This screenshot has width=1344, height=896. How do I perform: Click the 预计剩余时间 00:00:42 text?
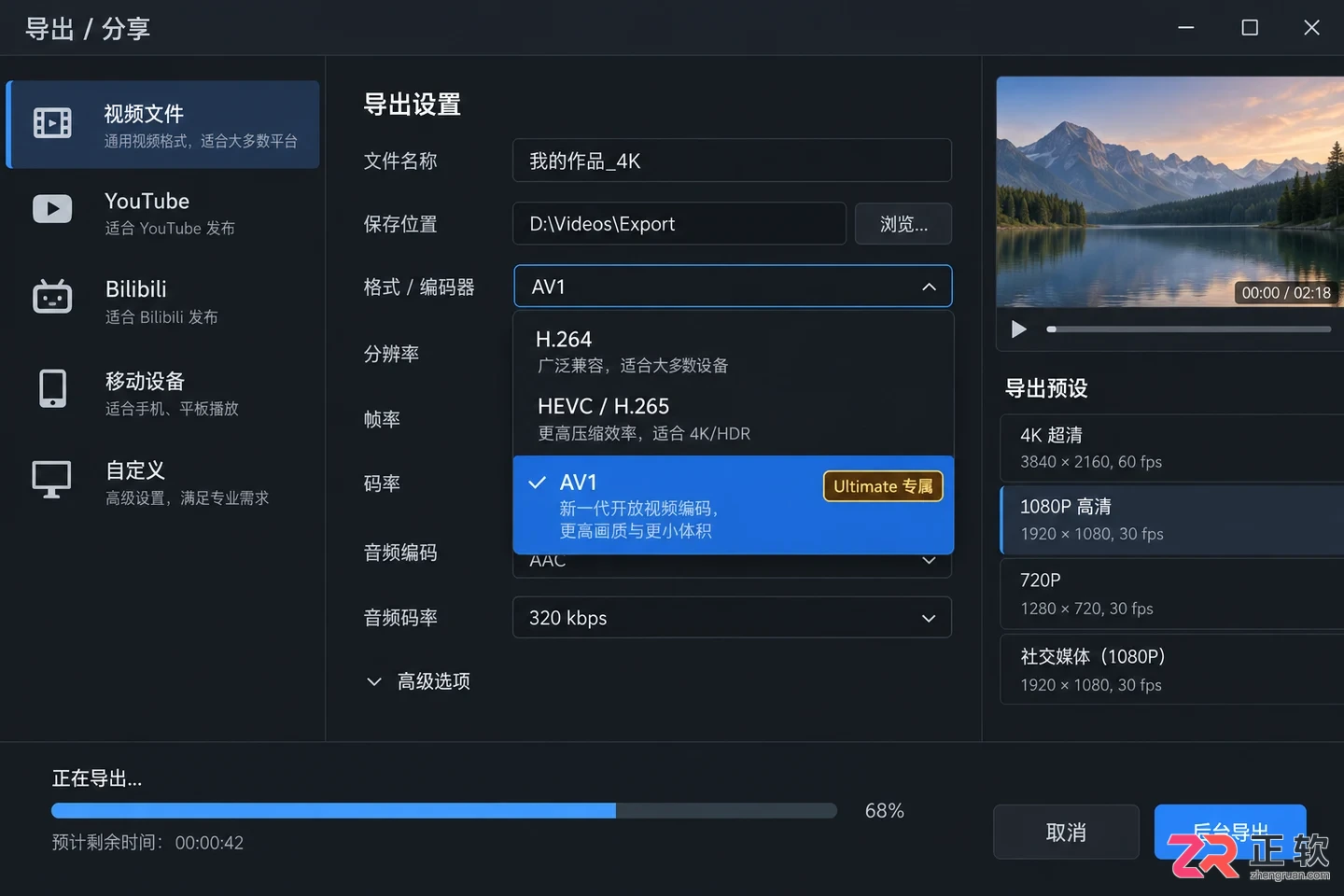pos(147,843)
